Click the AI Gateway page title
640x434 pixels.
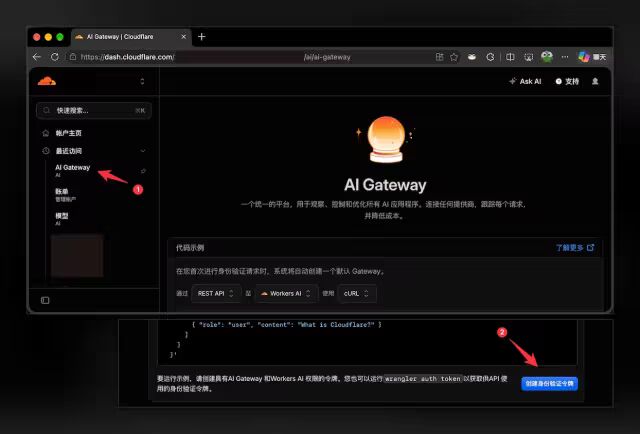click(x=385, y=185)
